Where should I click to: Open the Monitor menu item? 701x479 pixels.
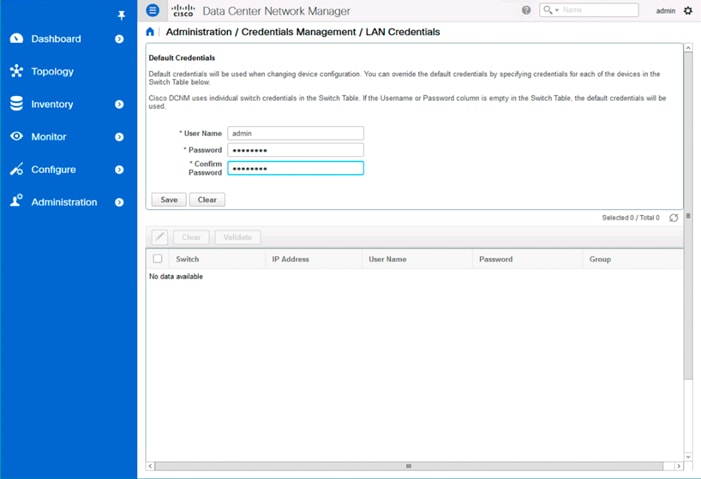click(49, 137)
